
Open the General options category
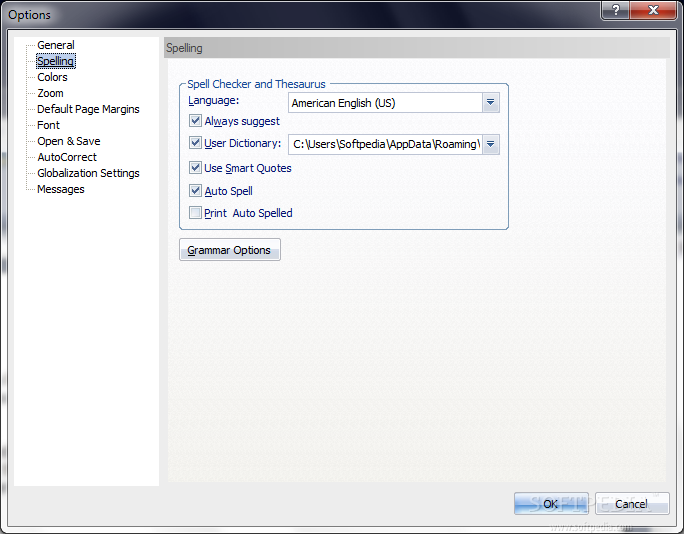click(x=56, y=45)
